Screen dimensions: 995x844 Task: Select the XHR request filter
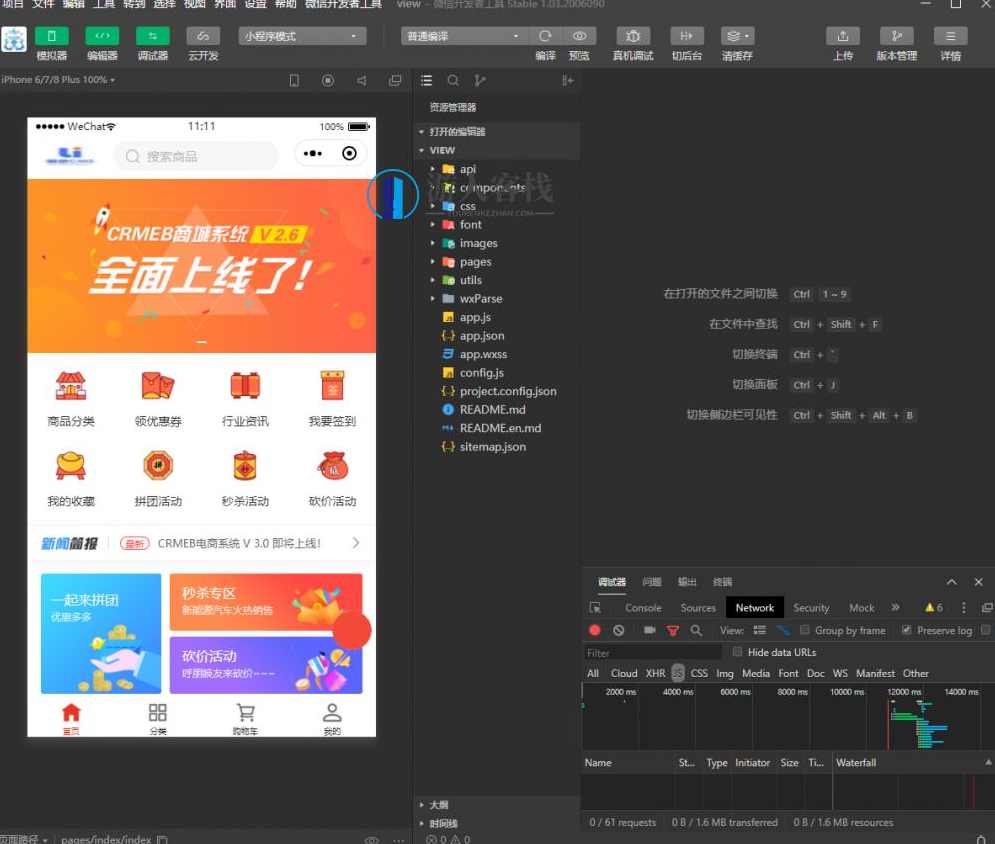click(655, 673)
